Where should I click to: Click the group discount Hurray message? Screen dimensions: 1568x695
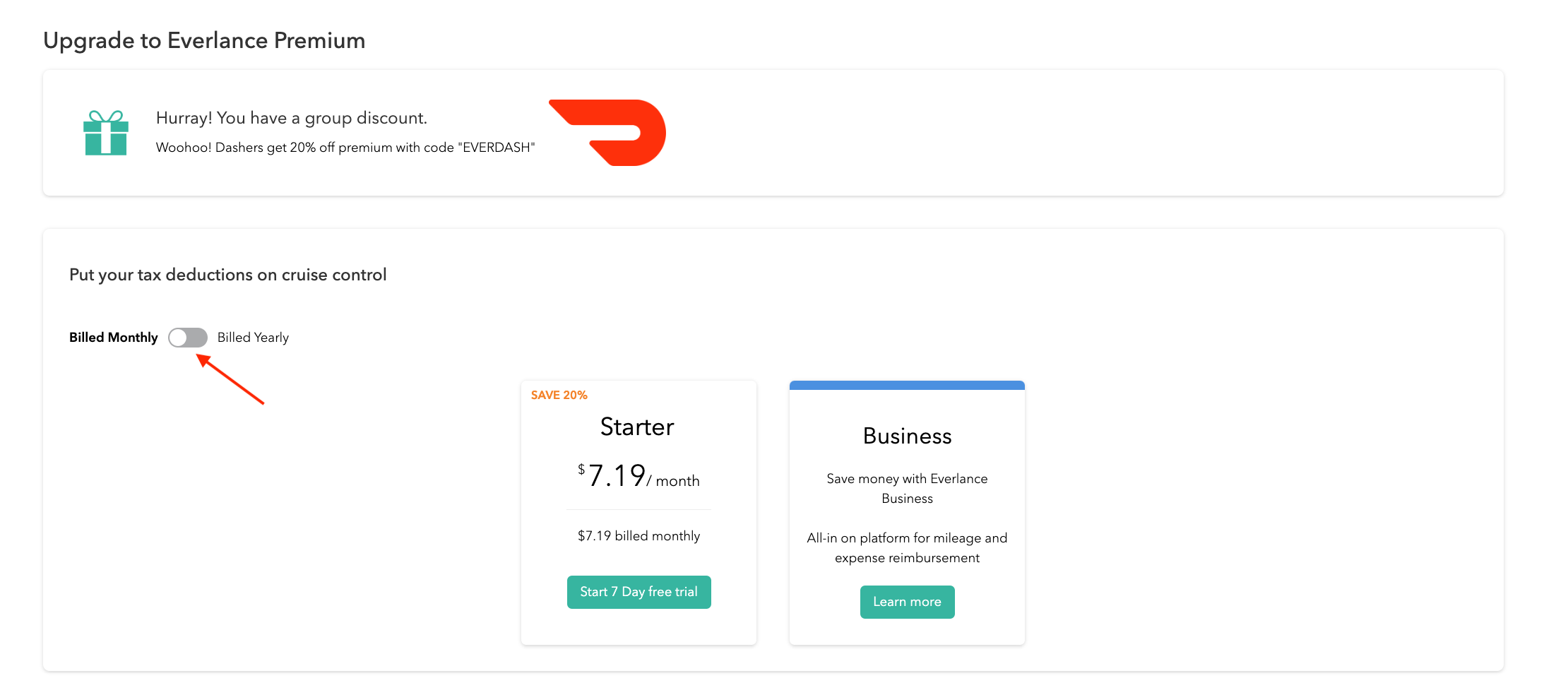(291, 118)
